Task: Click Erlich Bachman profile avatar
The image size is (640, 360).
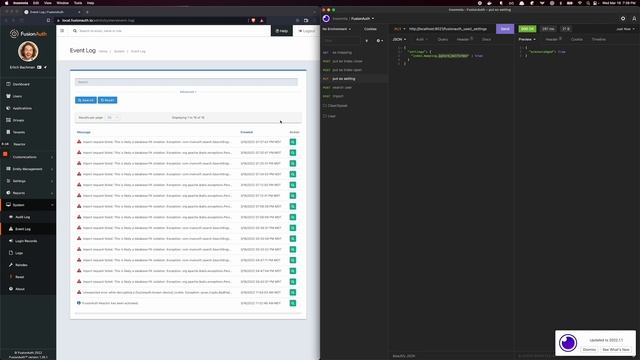Action: (x=28, y=51)
